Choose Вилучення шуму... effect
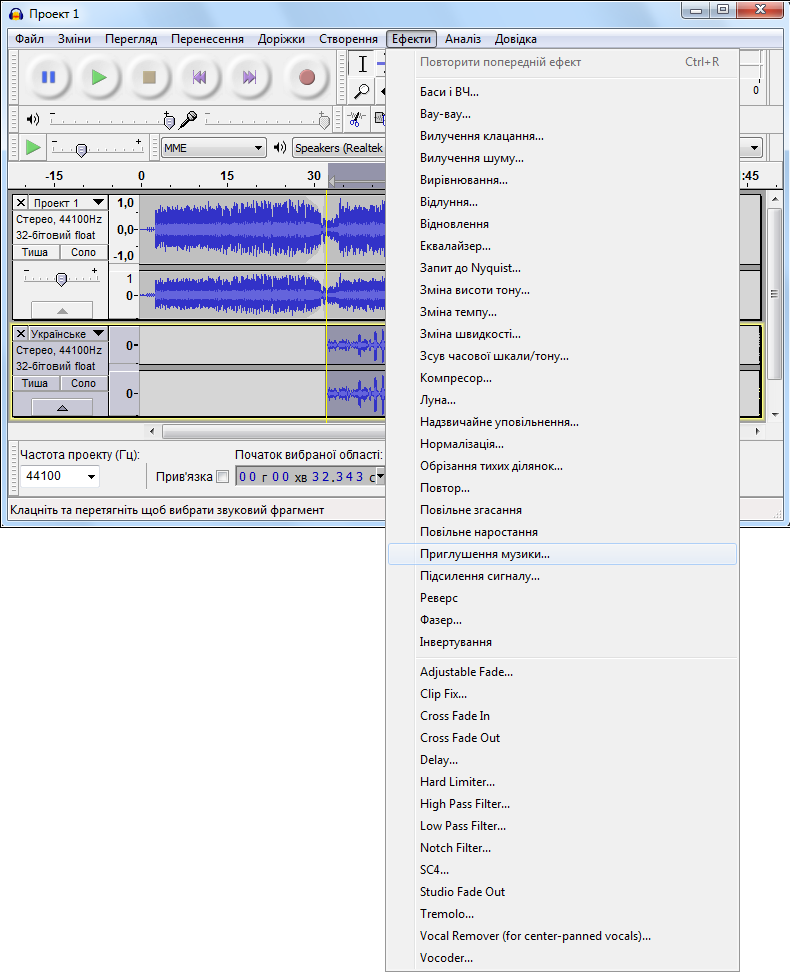 pyautogui.click(x=562, y=158)
